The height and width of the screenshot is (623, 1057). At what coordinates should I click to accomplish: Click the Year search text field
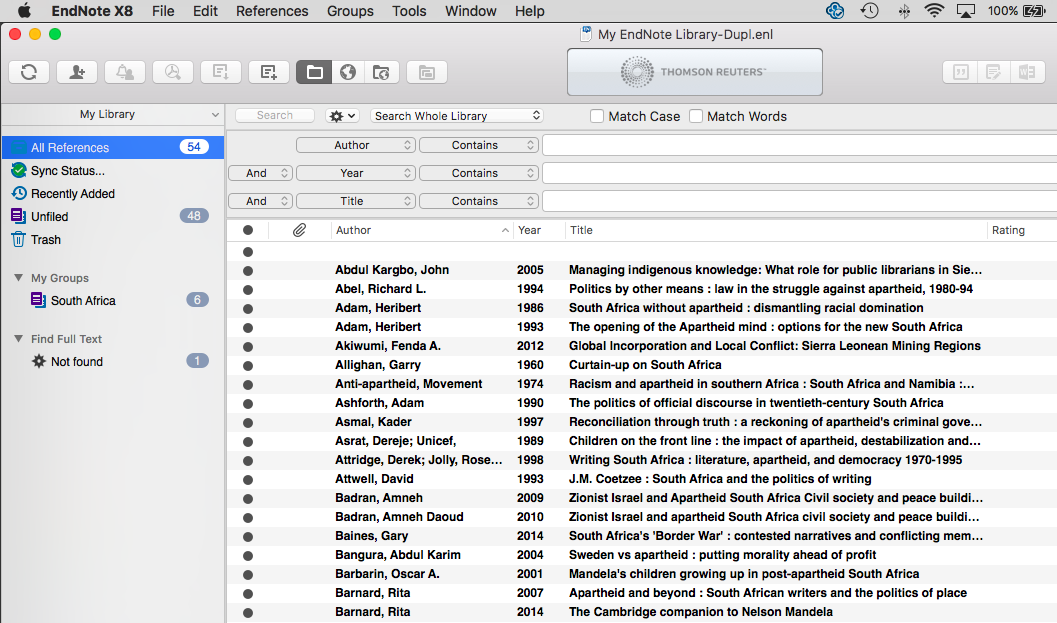(799, 173)
